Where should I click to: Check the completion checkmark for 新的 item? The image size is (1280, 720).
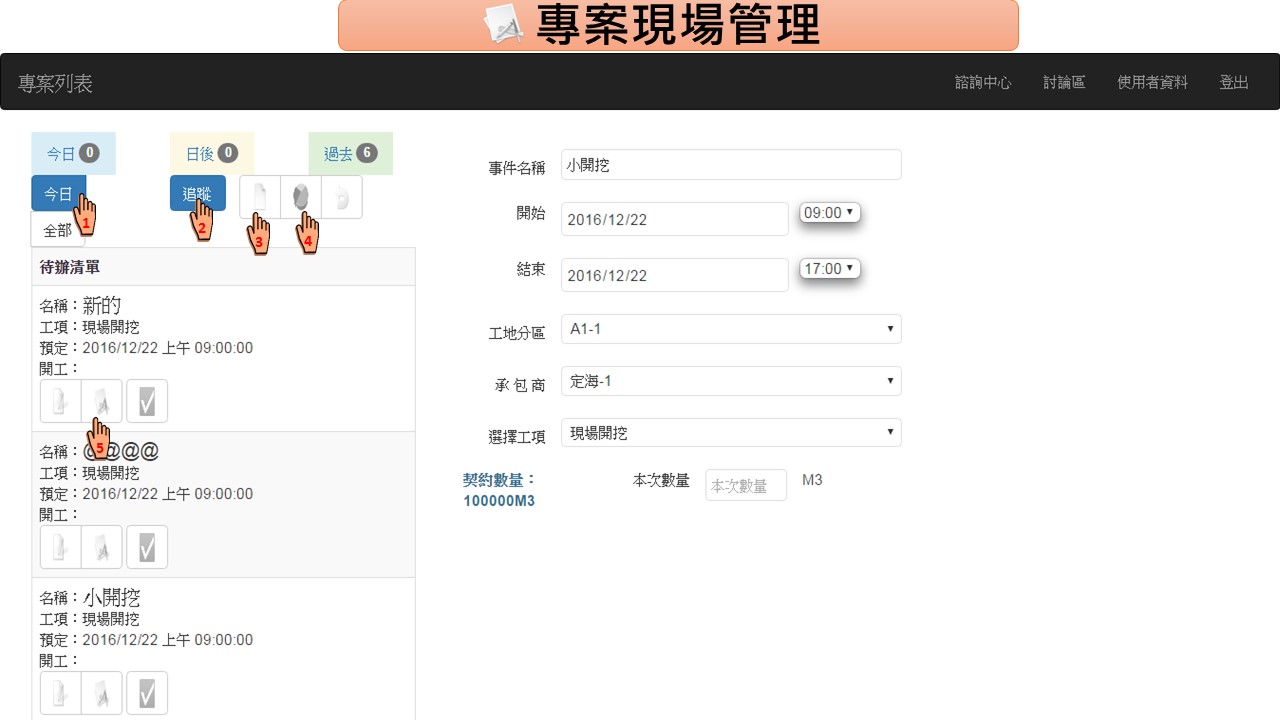[147, 401]
